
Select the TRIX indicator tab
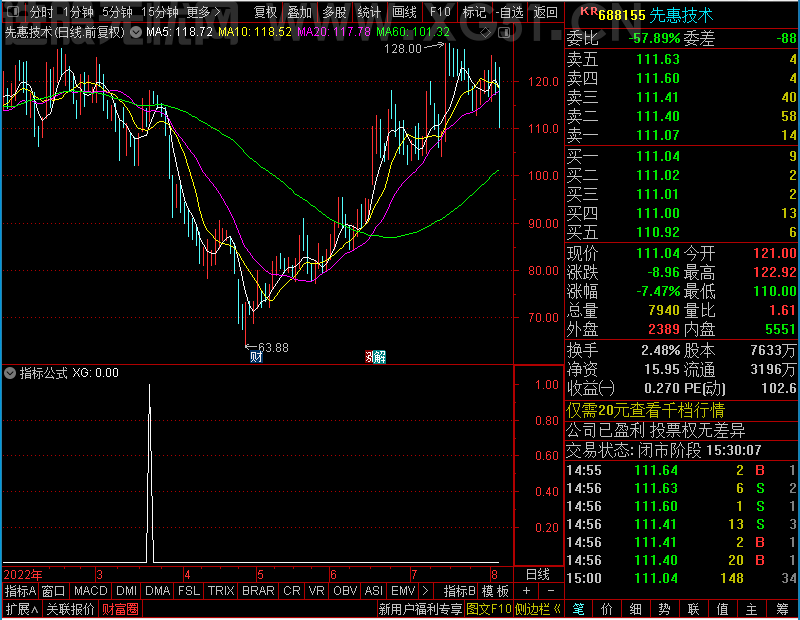click(x=220, y=591)
